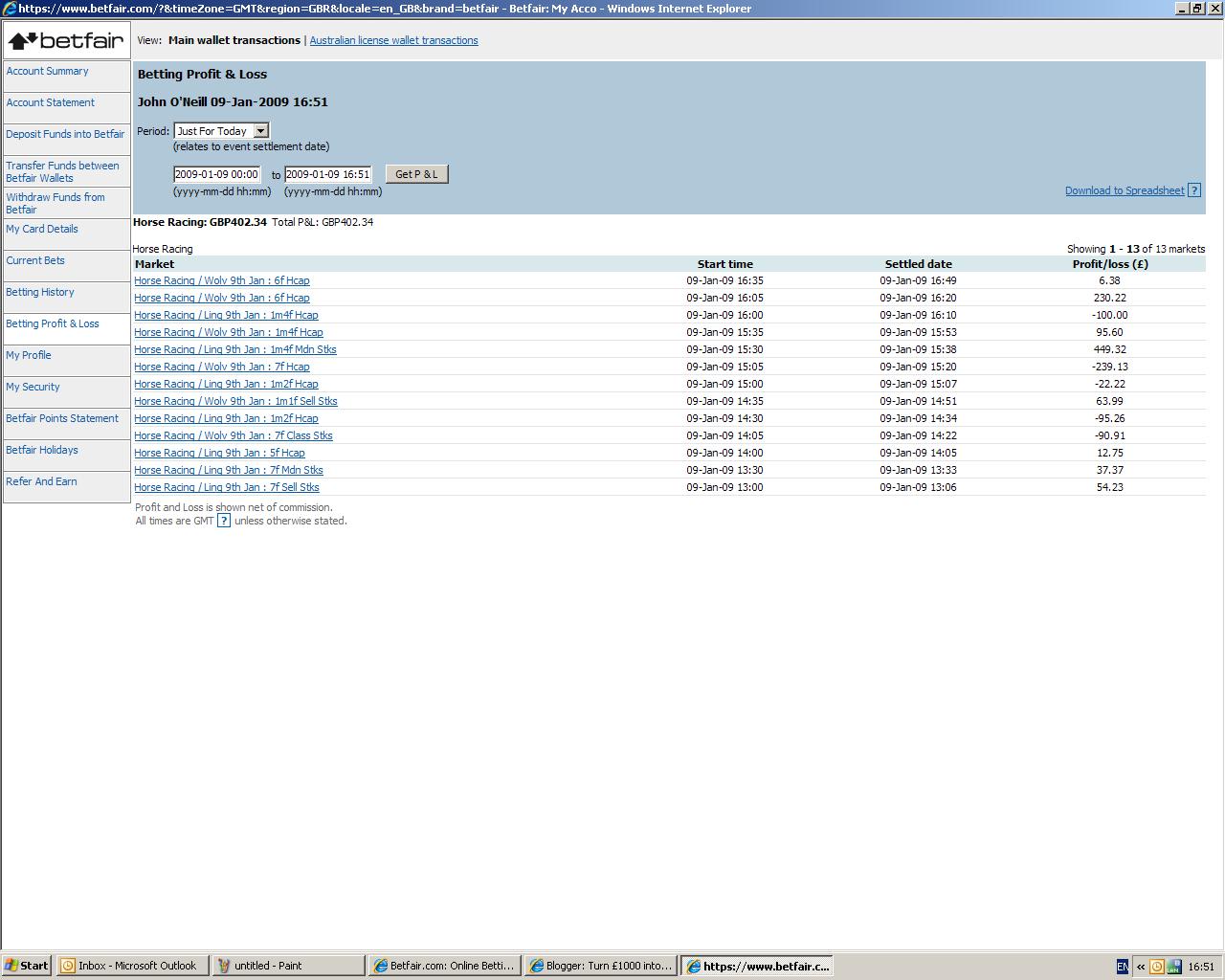Click the GMT help question mark icon

(x=224, y=521)
